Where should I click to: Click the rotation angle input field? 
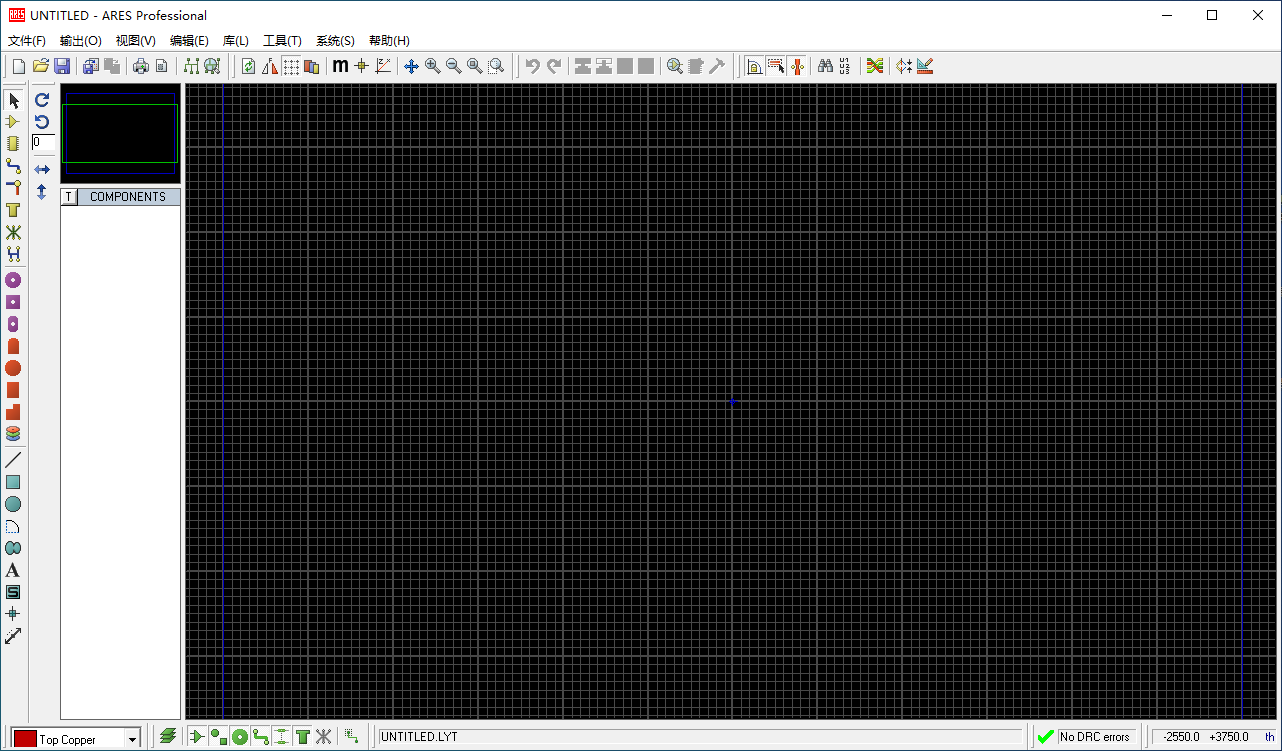click(x=43, y=142)
